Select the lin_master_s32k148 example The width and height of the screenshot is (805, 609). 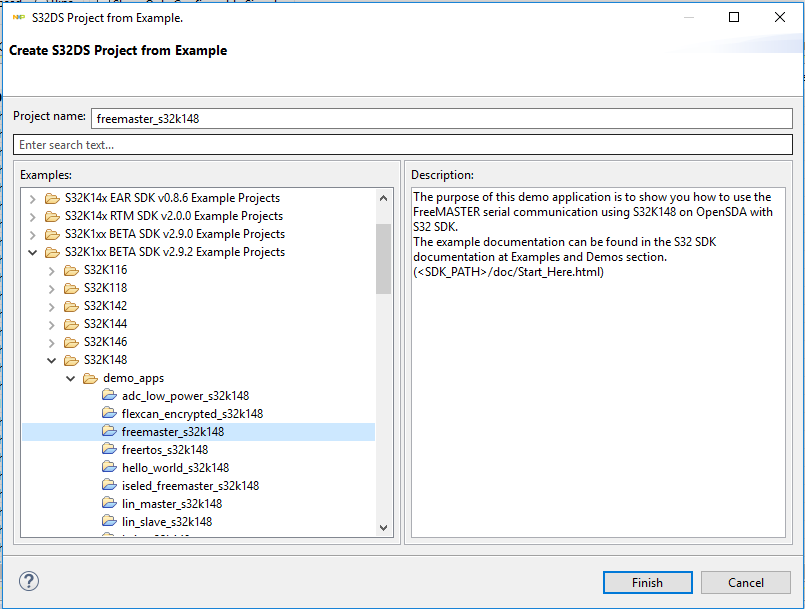click(172, 504)
